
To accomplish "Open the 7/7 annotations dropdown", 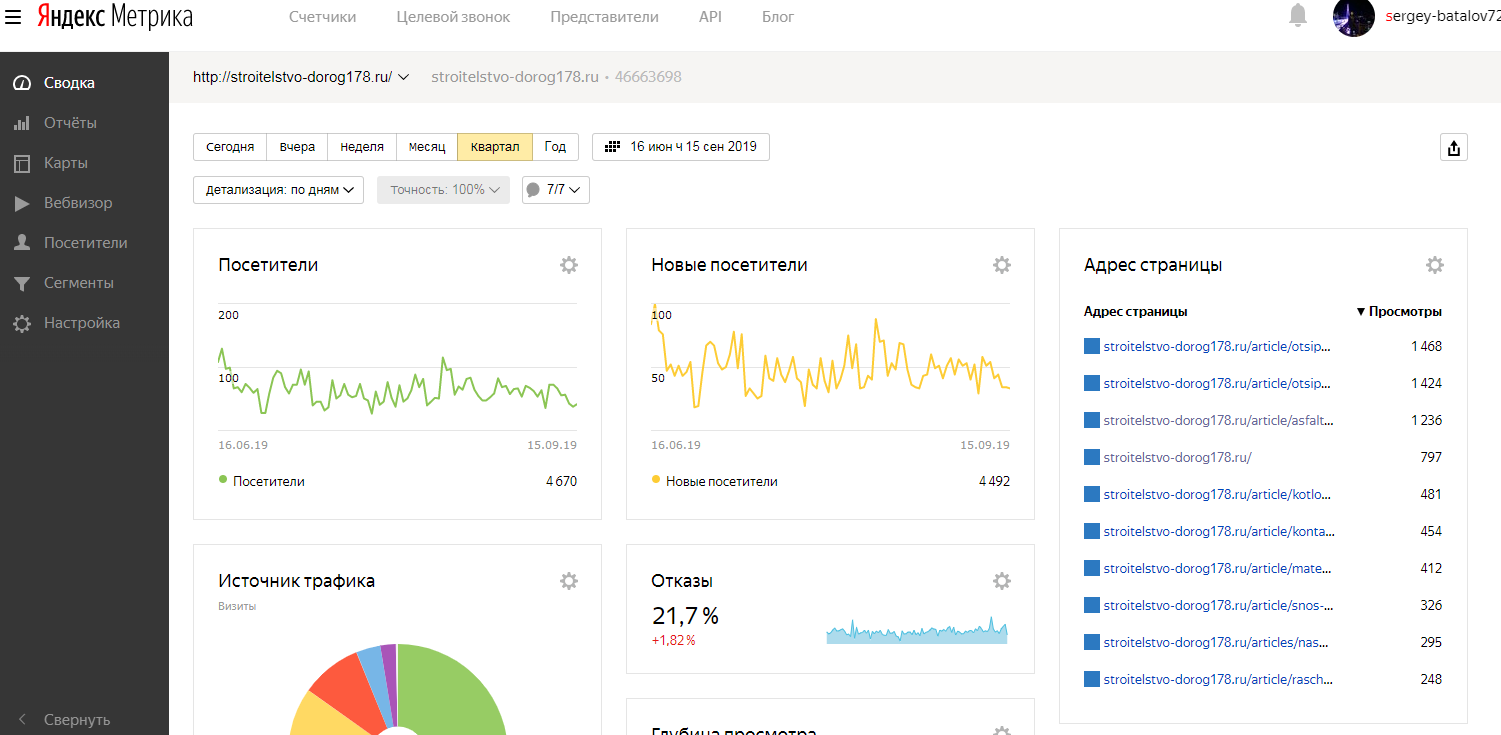I will click(556, 190).
